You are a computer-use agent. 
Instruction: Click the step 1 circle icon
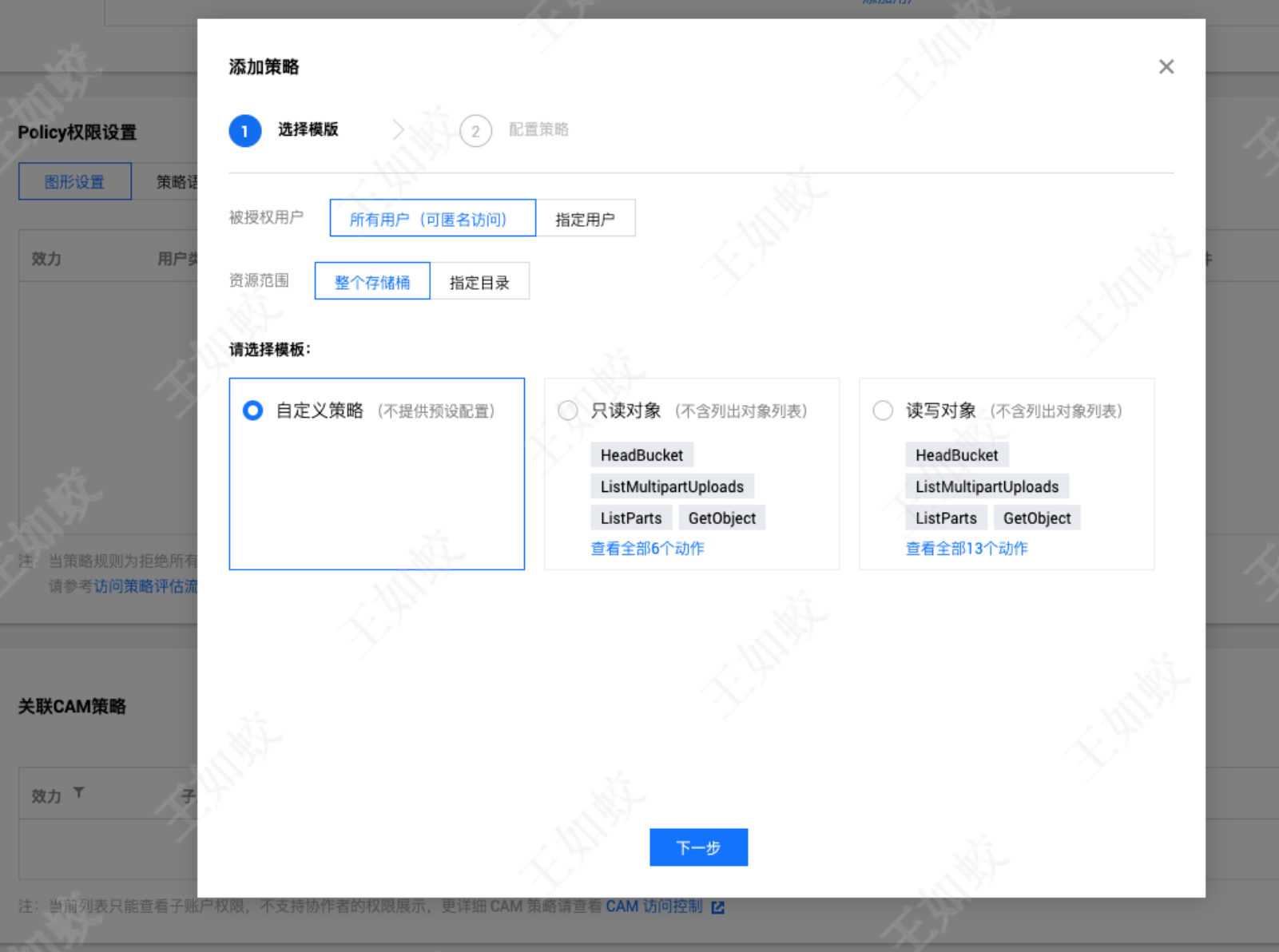click(x=244, y=131)
